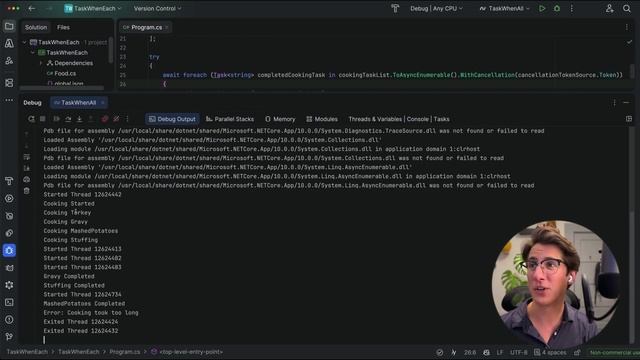Start debugging with the green bug button

(557, 8)
